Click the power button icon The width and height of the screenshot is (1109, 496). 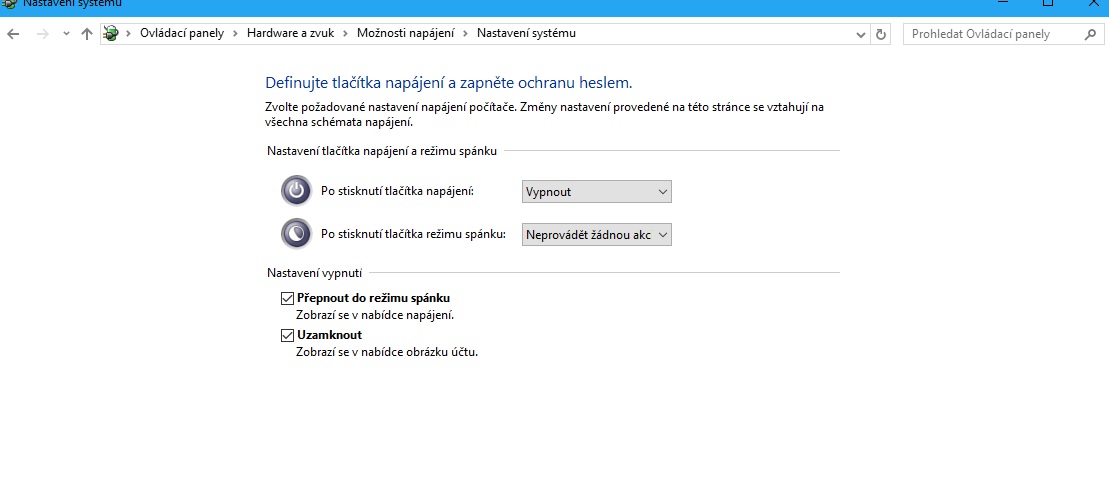click(296, 191)
